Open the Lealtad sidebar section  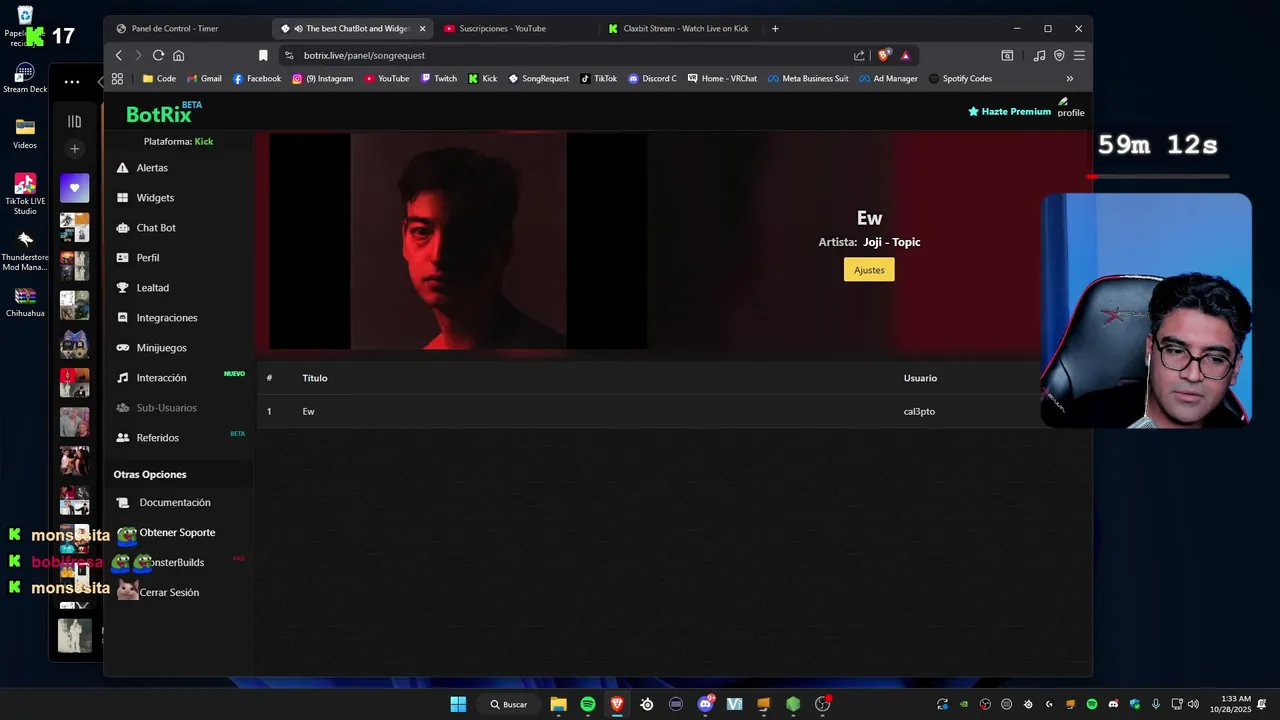tap(153, 288)
